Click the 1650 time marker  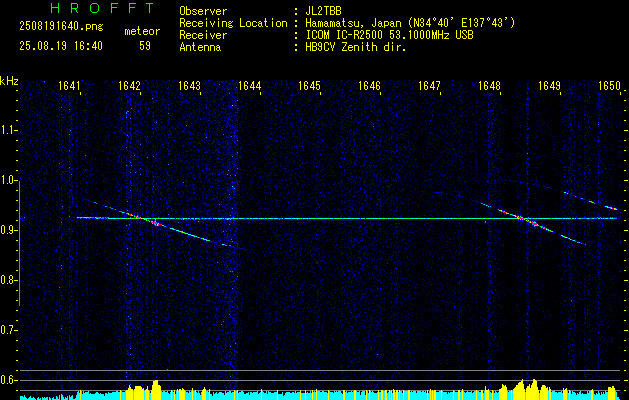pos(610,86)
